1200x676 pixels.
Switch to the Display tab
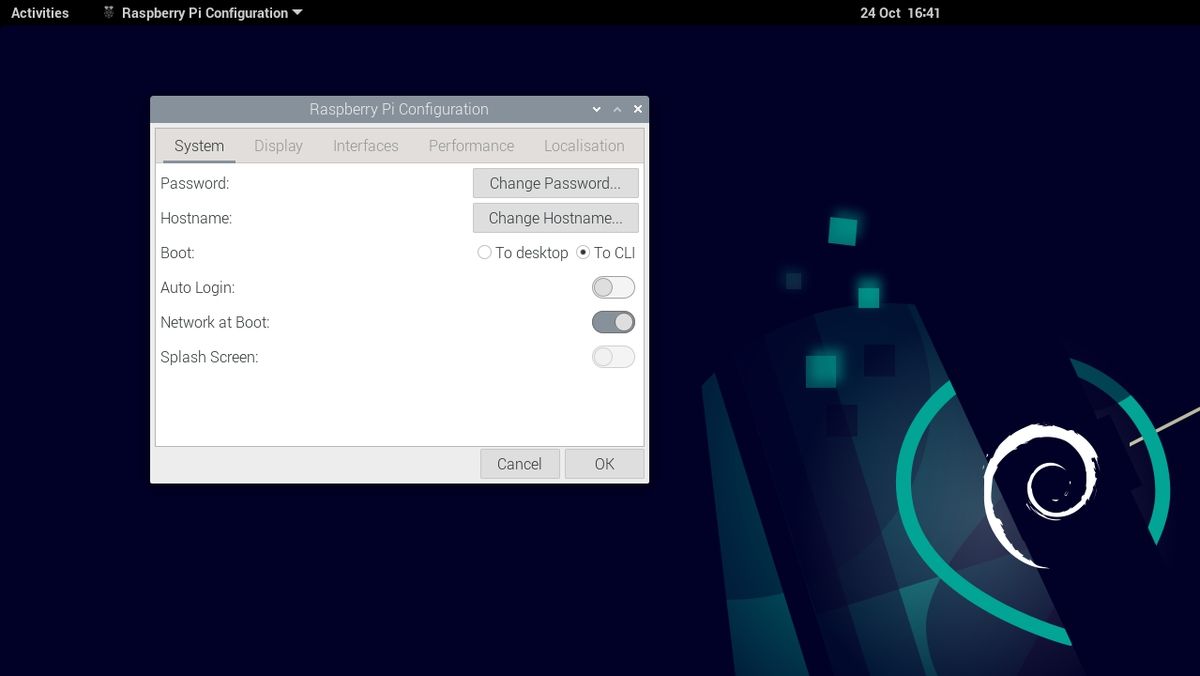[278, 145]
